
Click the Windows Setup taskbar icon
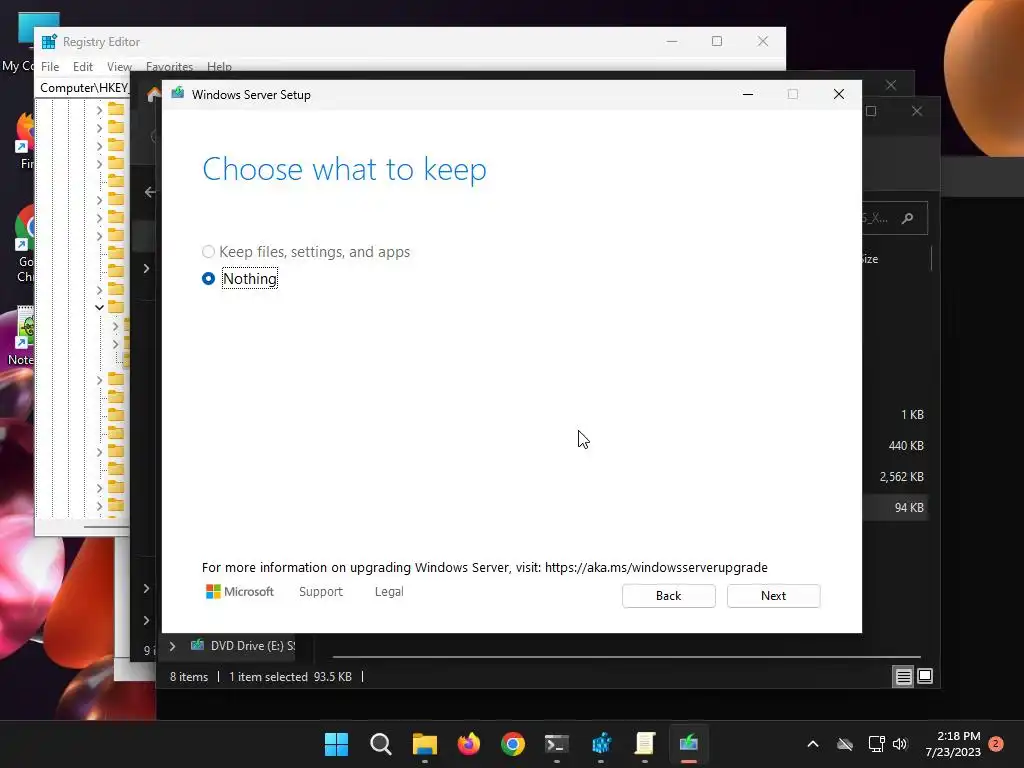point(689,744)
